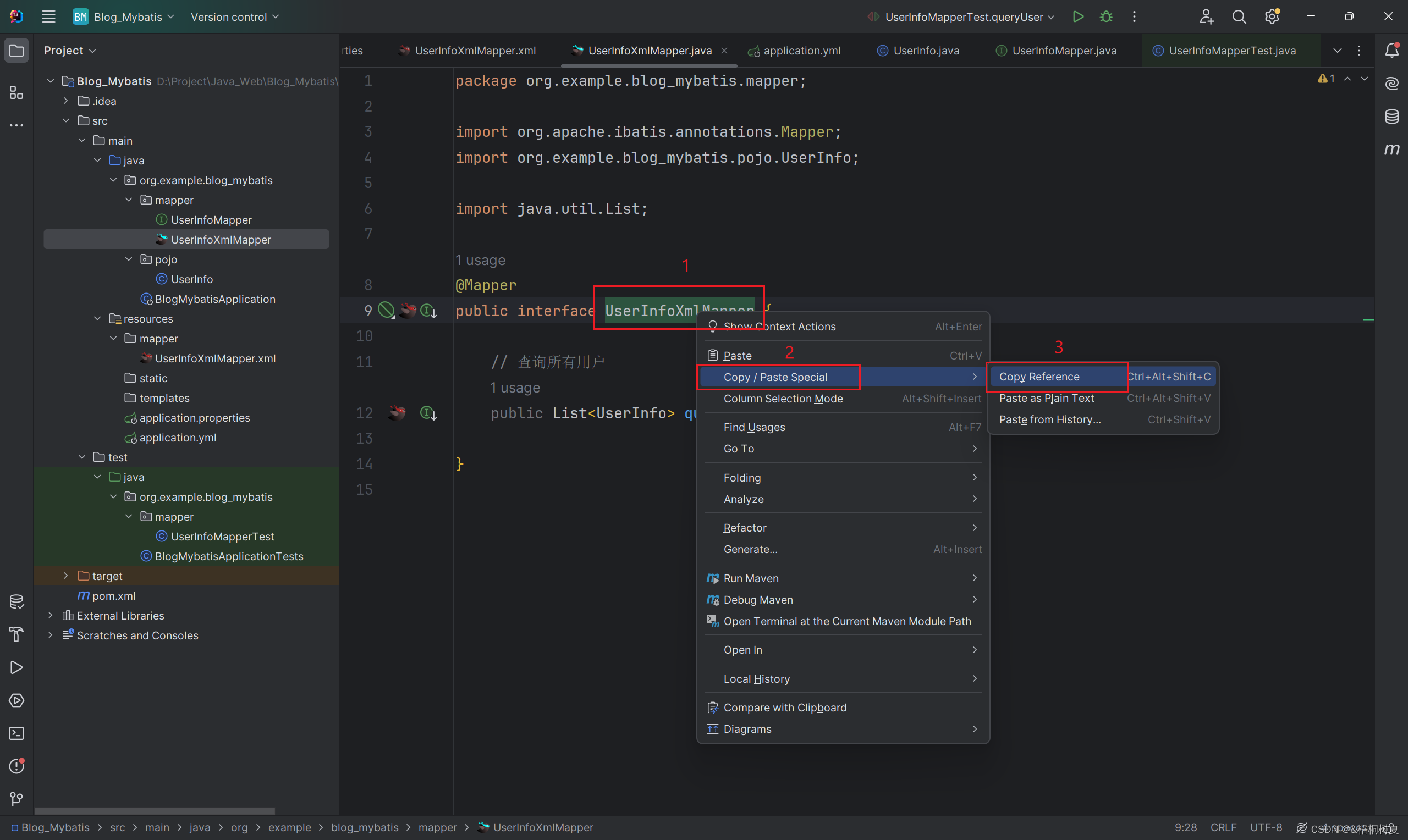
Task: Close the UserInfoXmlMapper.java tab
Action: (x=724, y=51)
